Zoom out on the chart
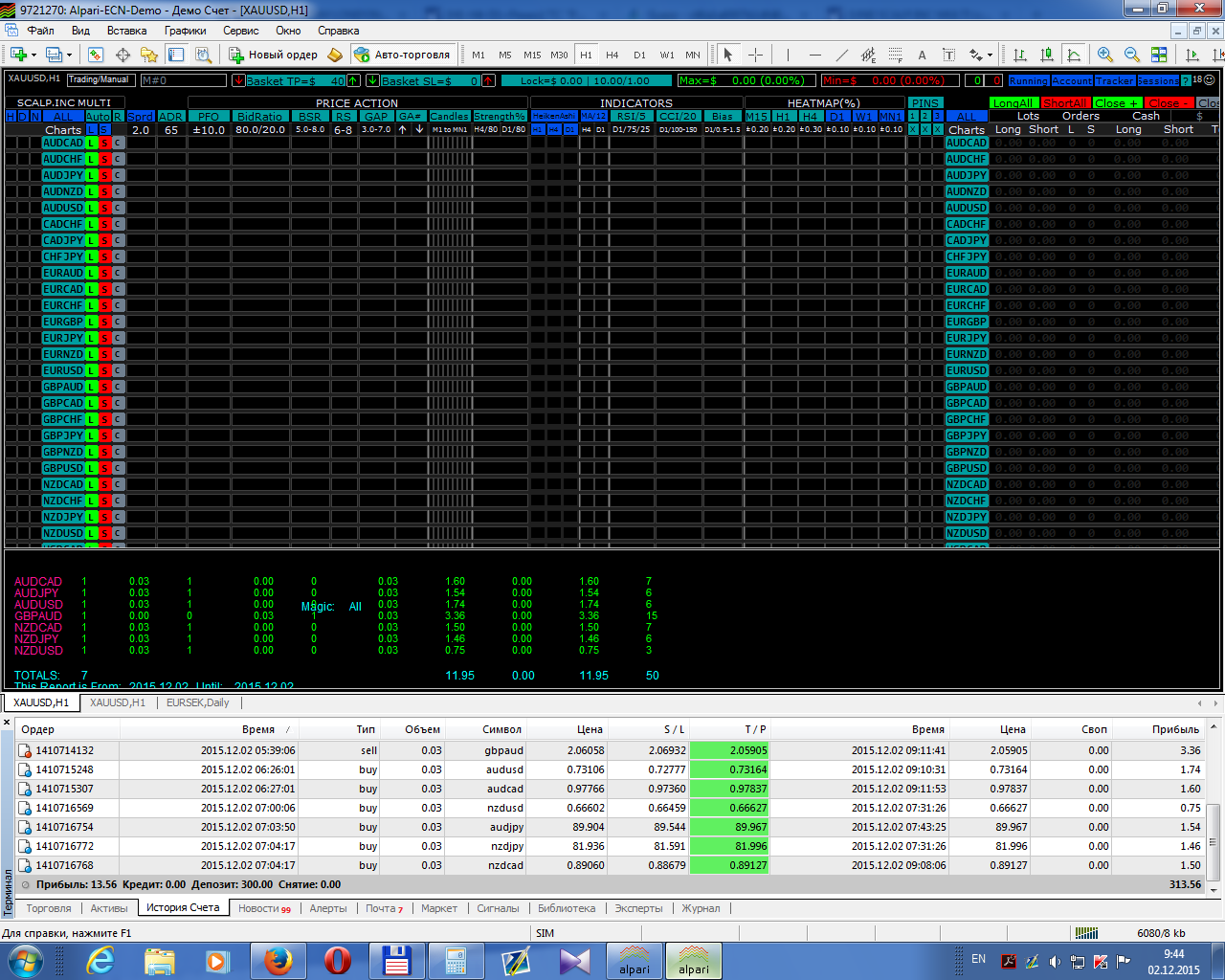This screenshot has width=1225, height=980. (1132, 55)
